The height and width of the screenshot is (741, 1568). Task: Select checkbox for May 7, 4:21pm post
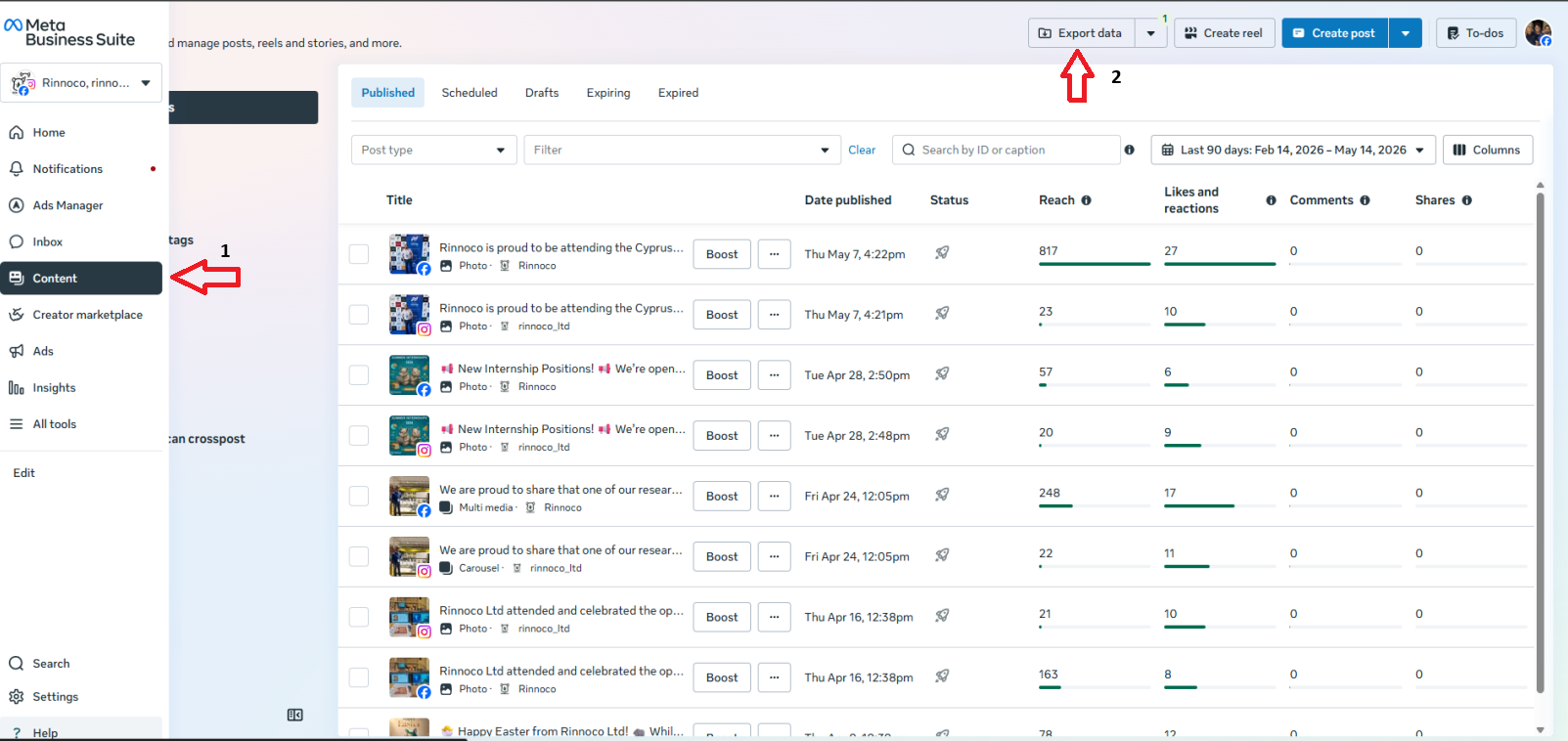coord(359,315)
